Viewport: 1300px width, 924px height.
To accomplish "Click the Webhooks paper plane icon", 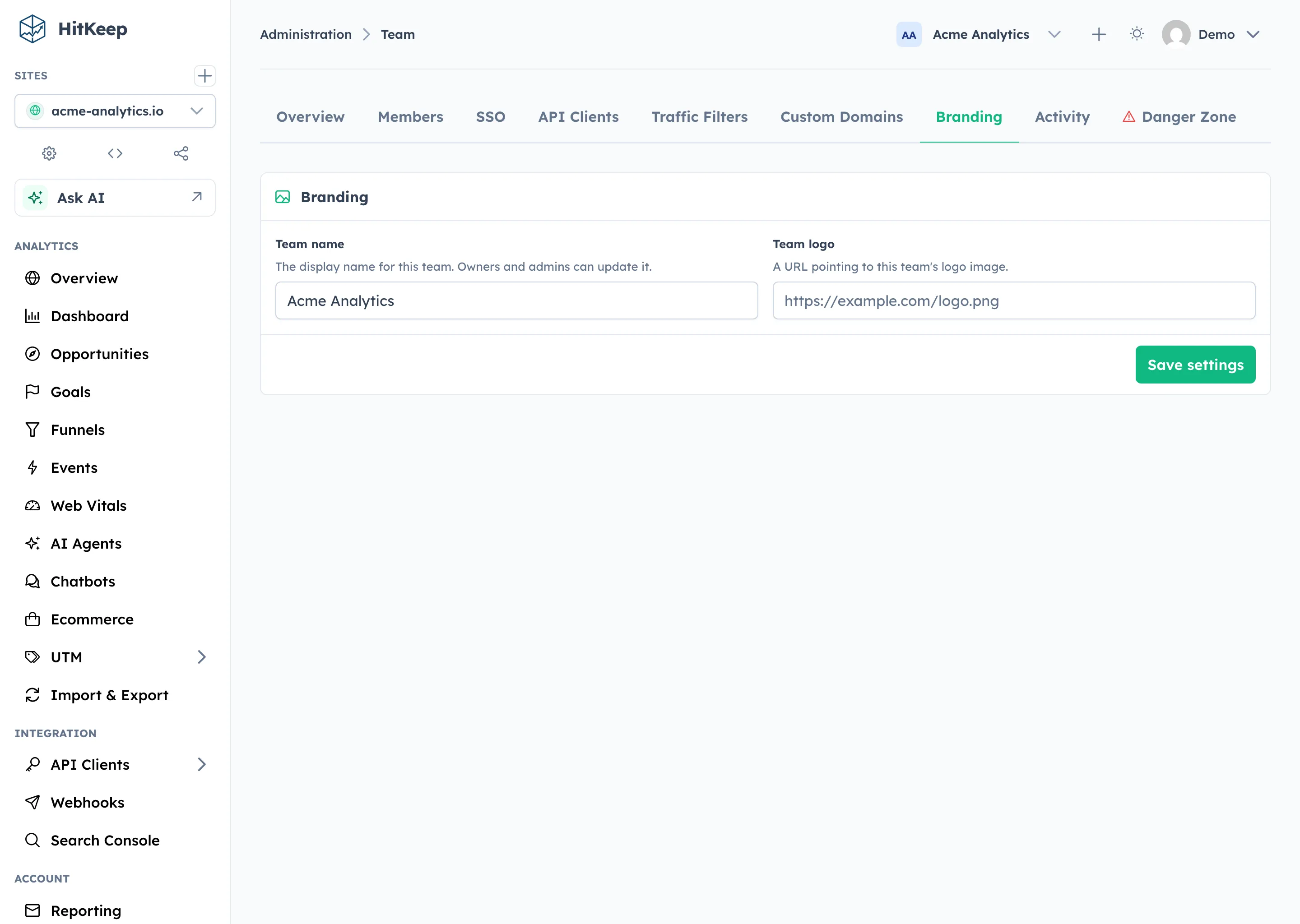I will (x=32, y=802).
